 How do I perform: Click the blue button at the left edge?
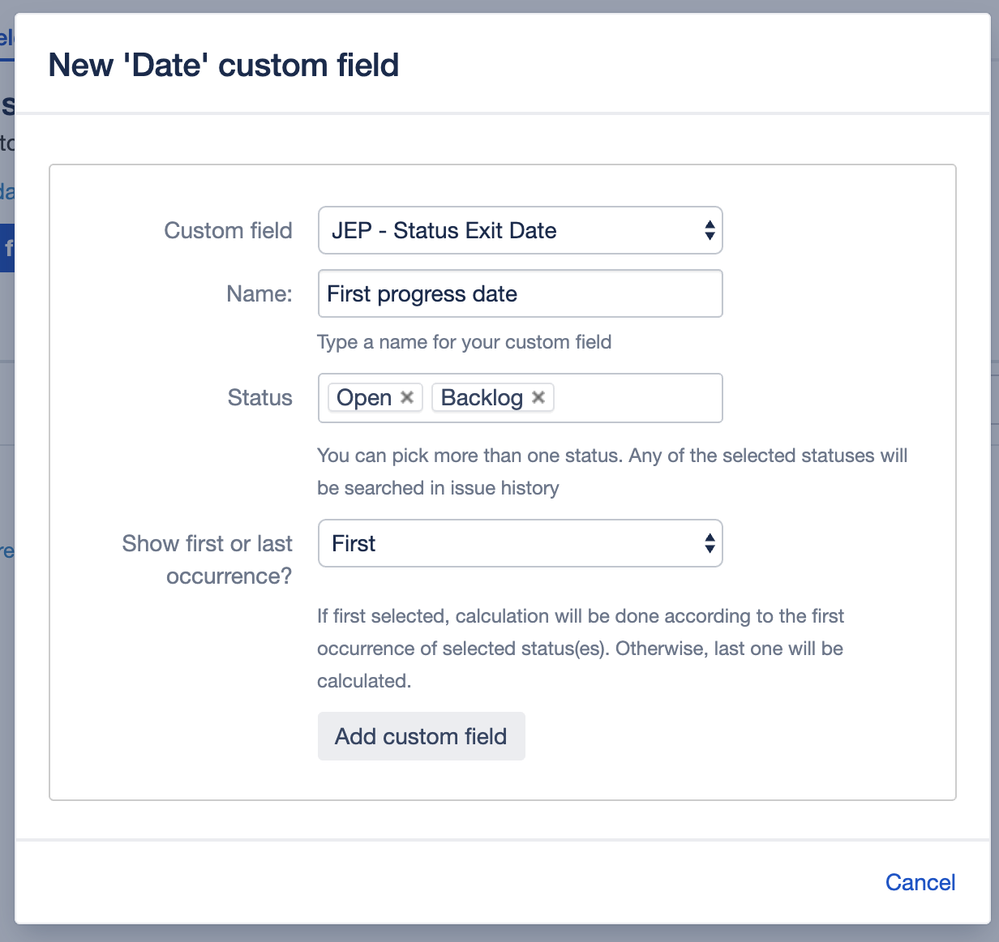pos(7,248)
